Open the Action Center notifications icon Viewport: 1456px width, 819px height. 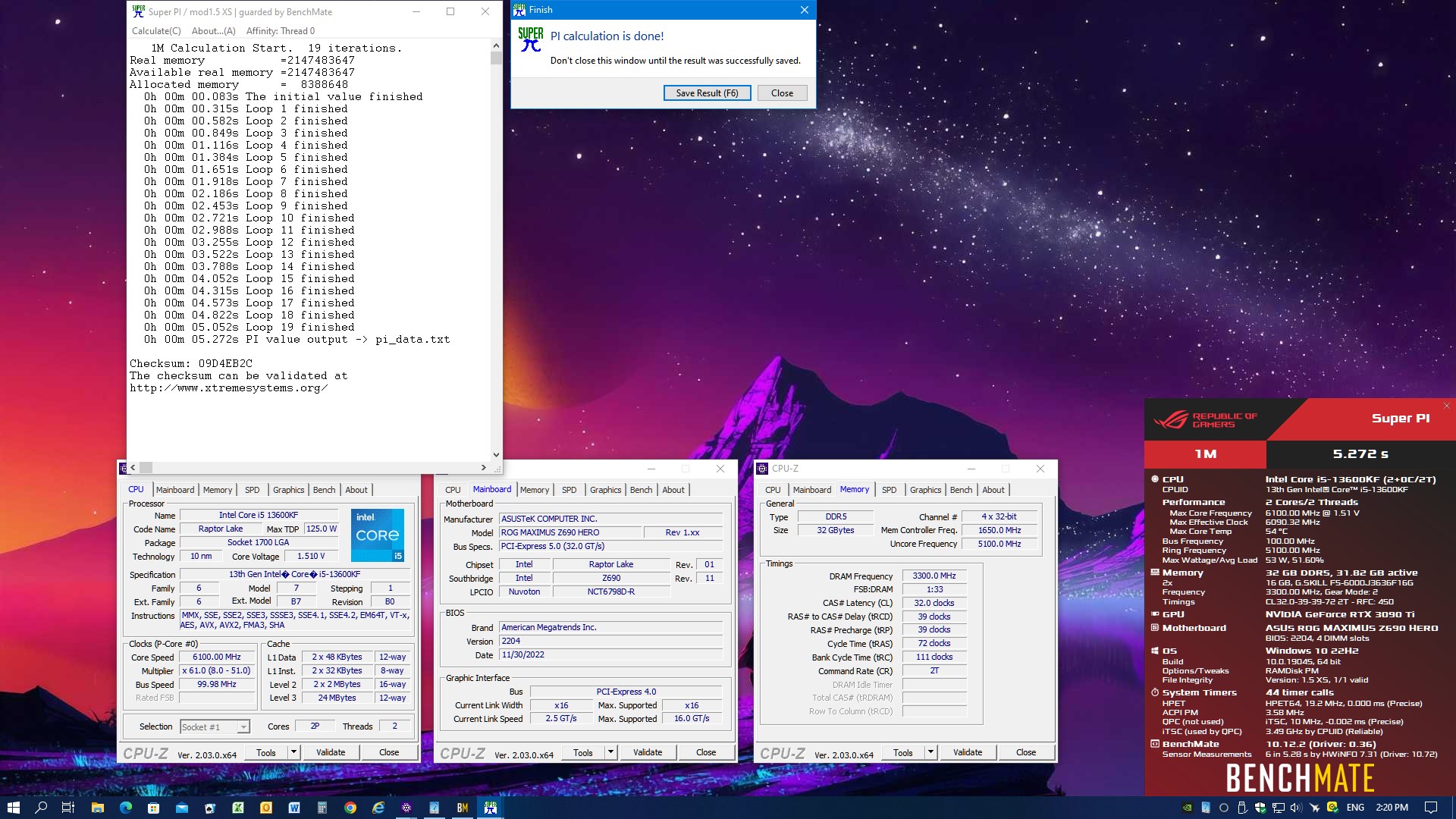[1430, 808]
